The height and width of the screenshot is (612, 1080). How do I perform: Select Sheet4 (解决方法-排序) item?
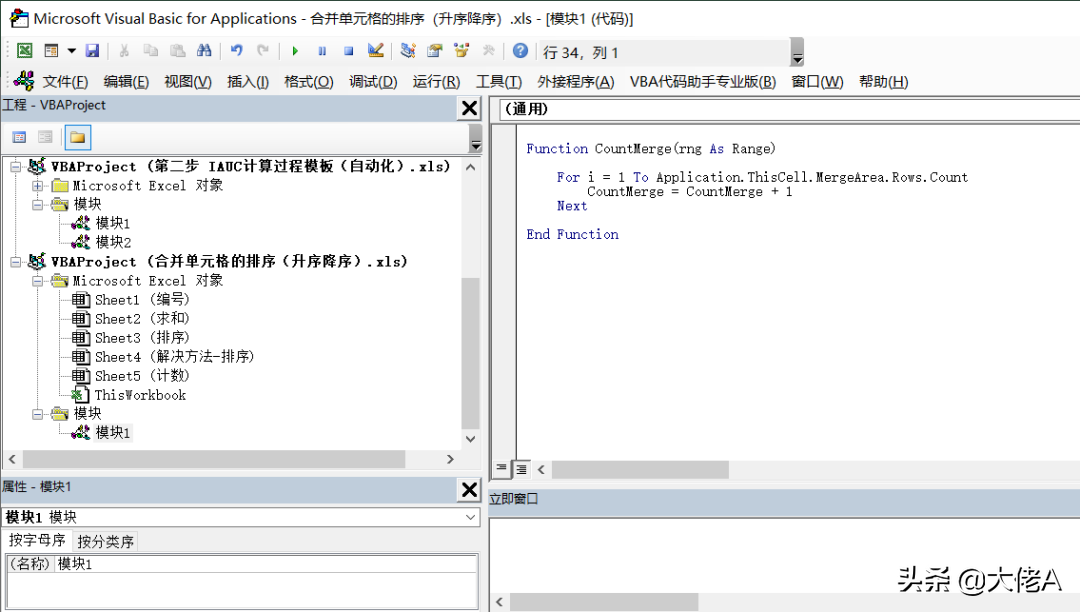[x=174, y=357]
